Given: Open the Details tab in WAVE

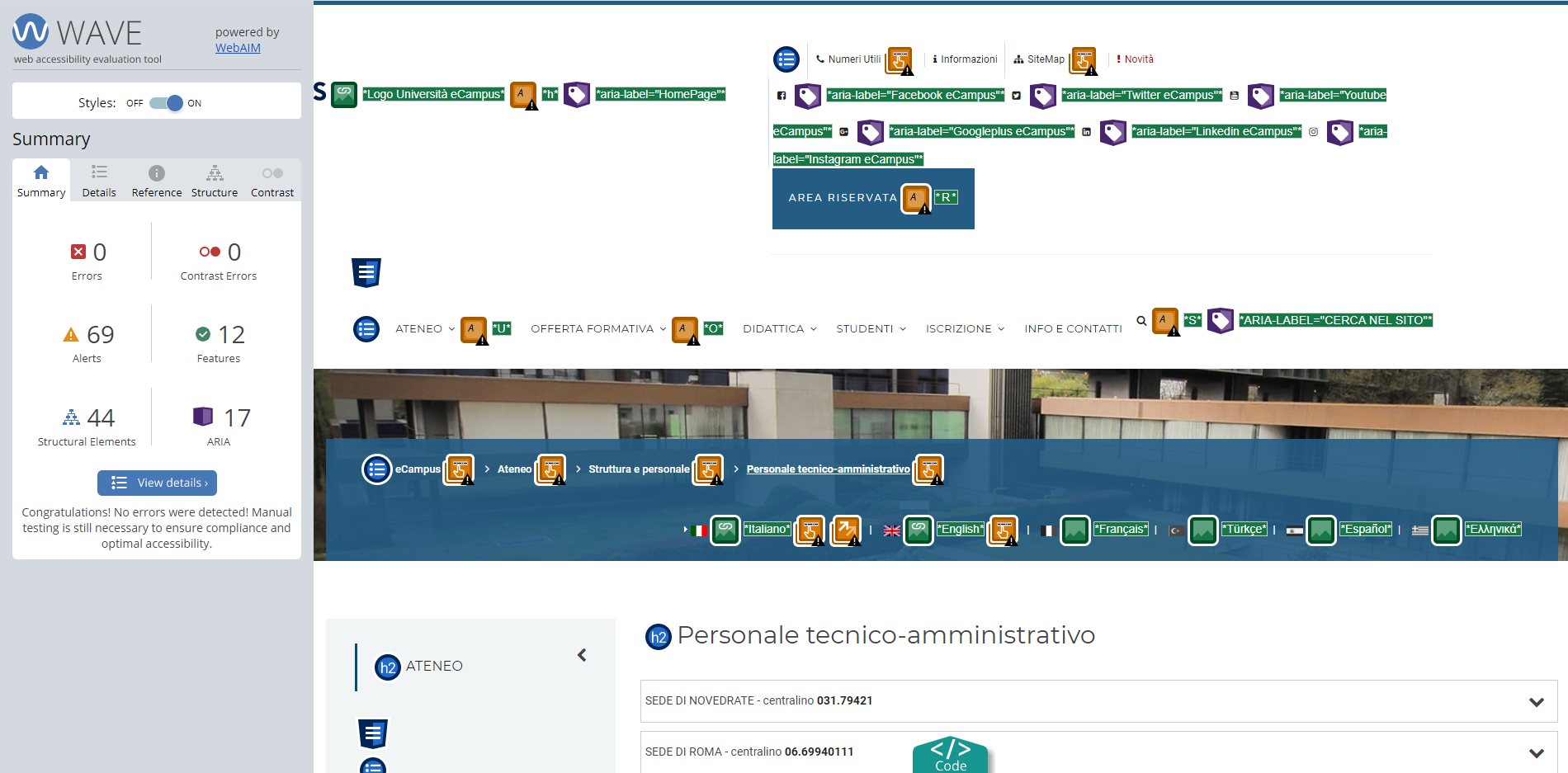Looking at the screenshot, I should (99, 181).
